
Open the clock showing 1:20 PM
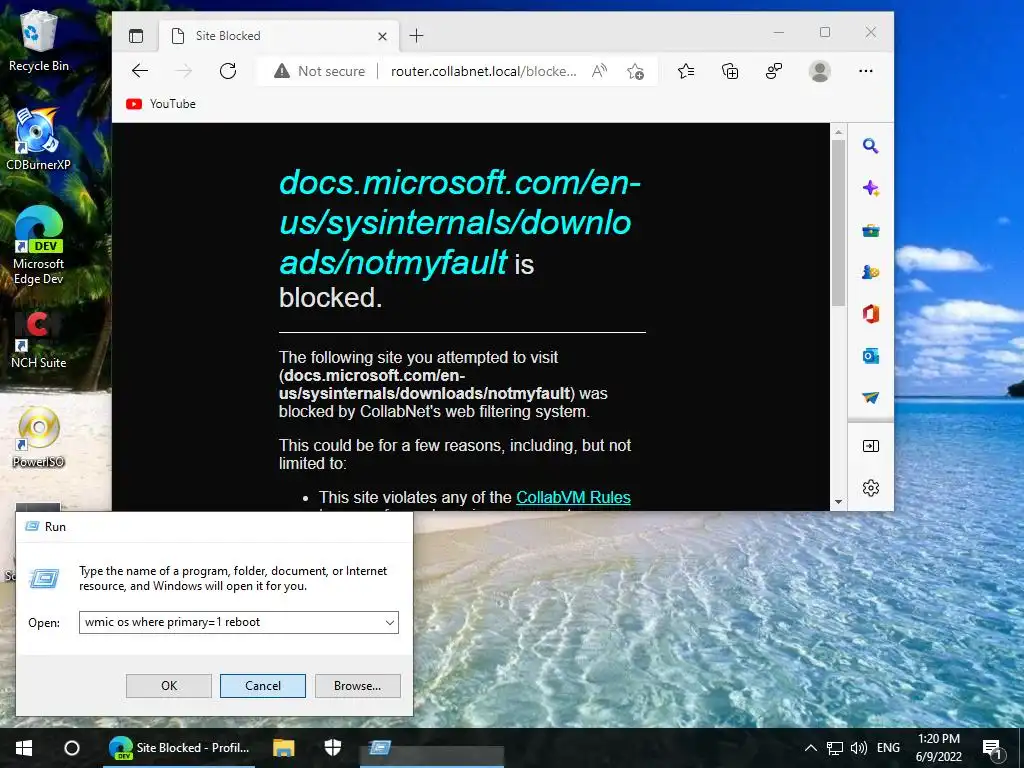pos(938,748)
